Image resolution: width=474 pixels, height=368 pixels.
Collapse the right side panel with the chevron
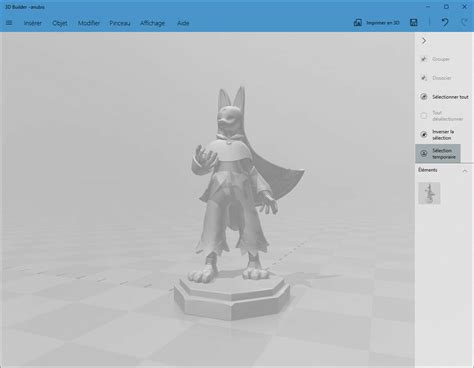pos(424,41)
